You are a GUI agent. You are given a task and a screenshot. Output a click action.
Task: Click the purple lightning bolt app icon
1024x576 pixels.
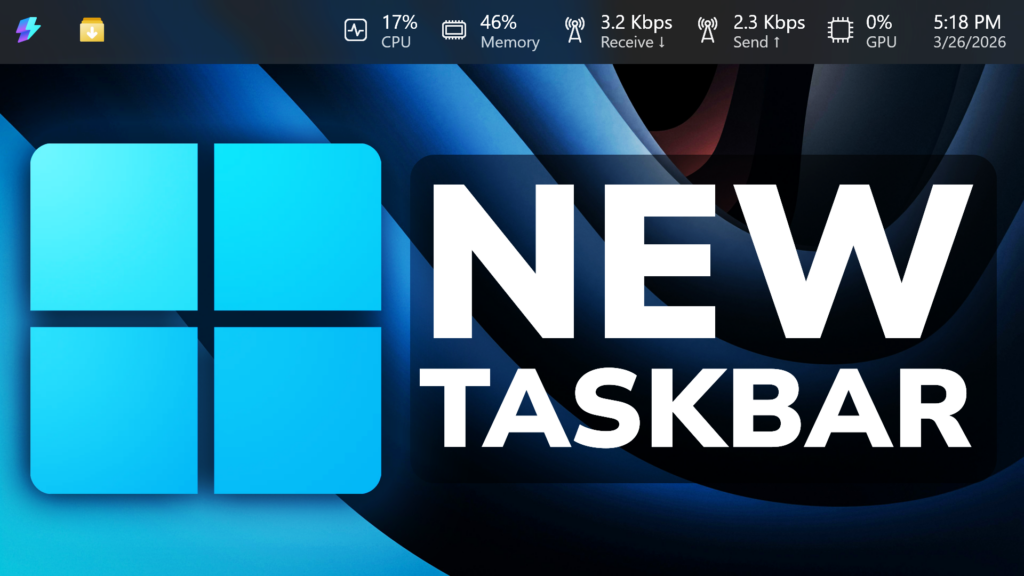tap(28, 31)
